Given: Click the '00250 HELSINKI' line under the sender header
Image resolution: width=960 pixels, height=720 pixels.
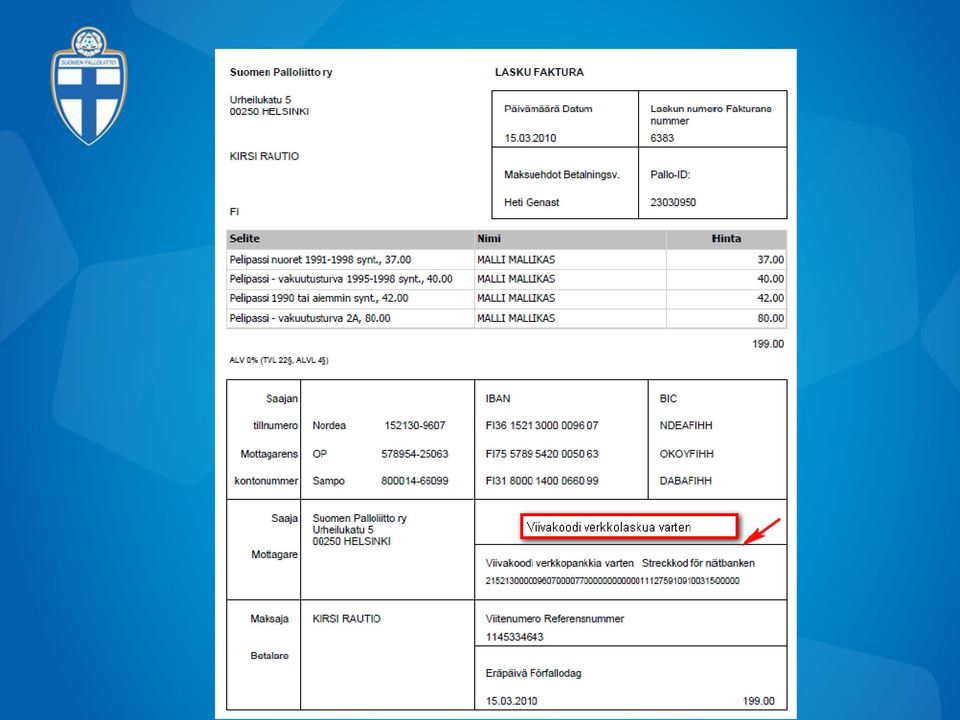Looking at the screenshot, I should (269, 111).
